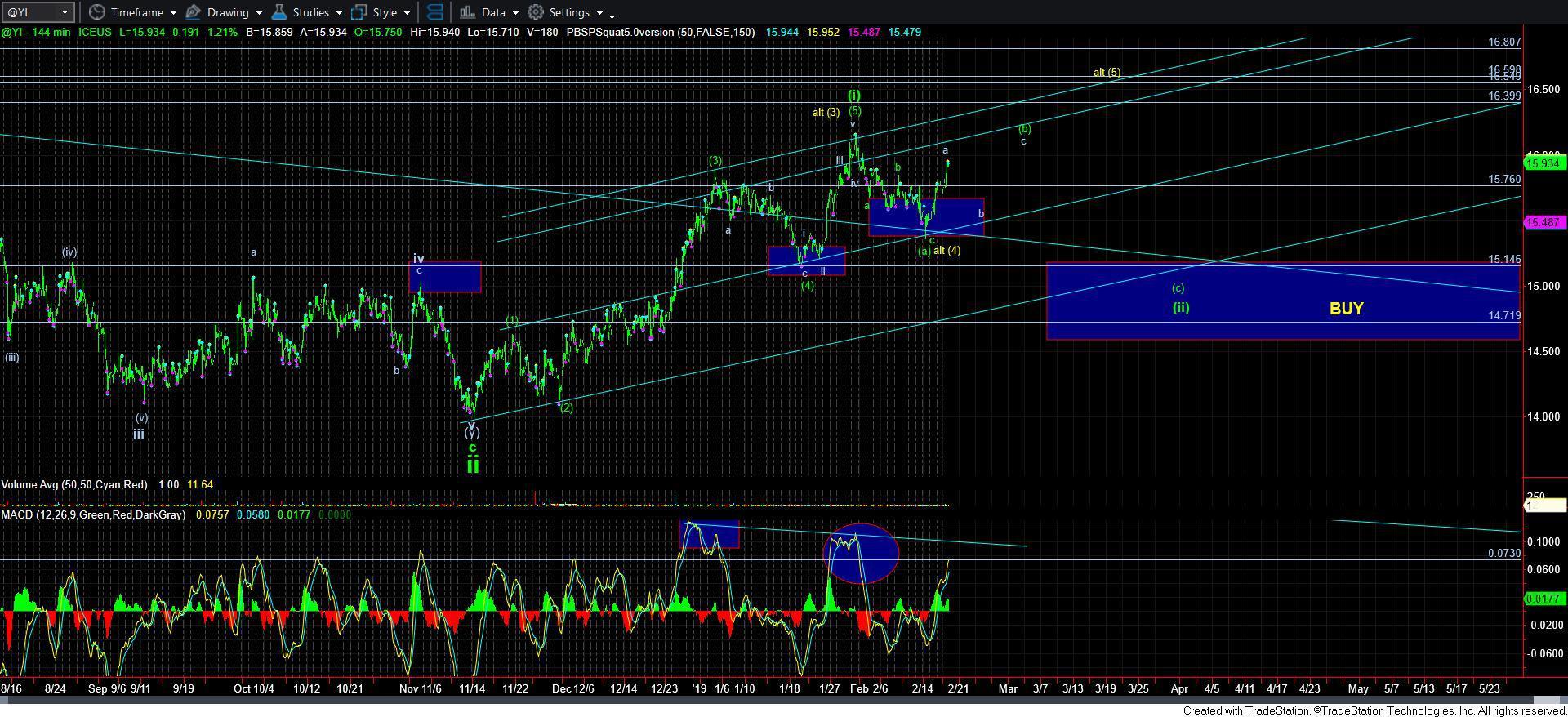Image resolution: width=1568 pixels, height=717 pixels.
Task: Open the Drawing menu
Action: coord(228,12)
